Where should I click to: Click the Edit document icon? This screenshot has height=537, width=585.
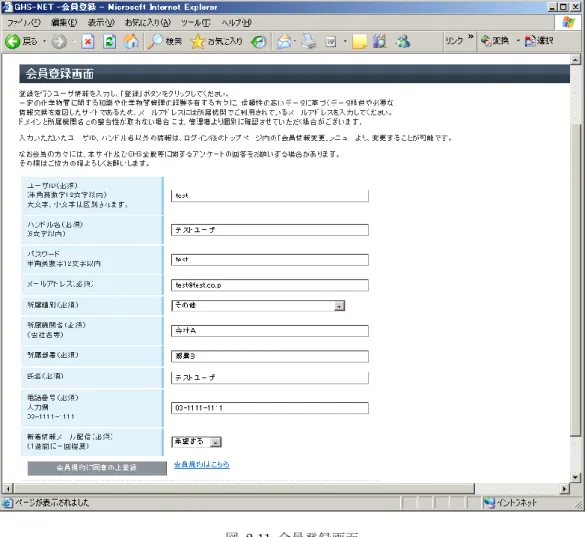[331, 41]
